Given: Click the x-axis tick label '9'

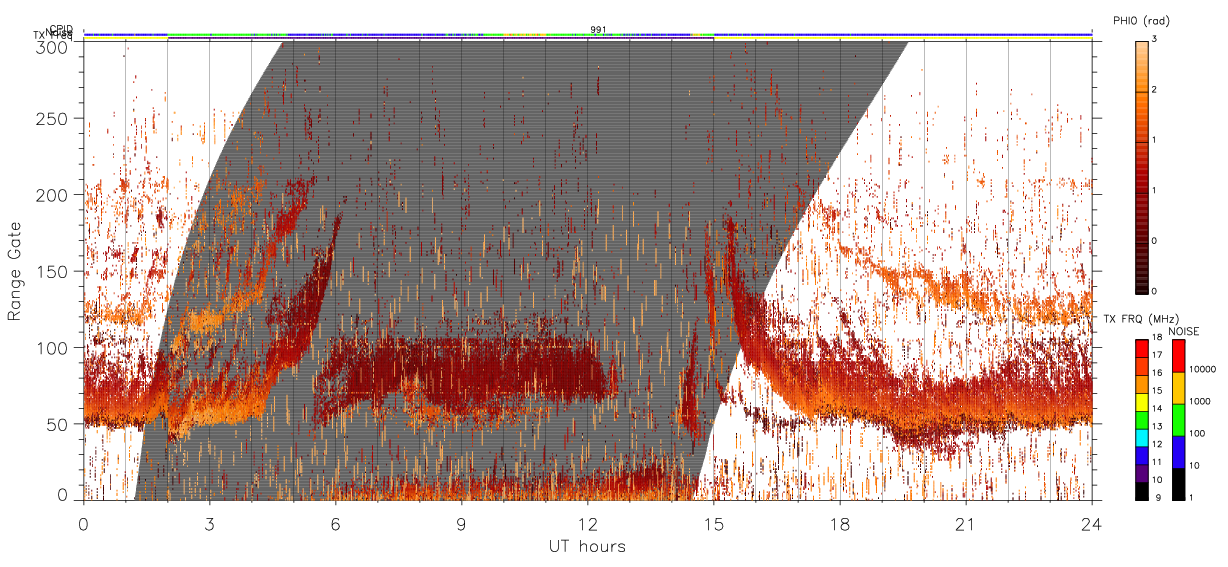Looking at the screenshot, I should (461, 523).
